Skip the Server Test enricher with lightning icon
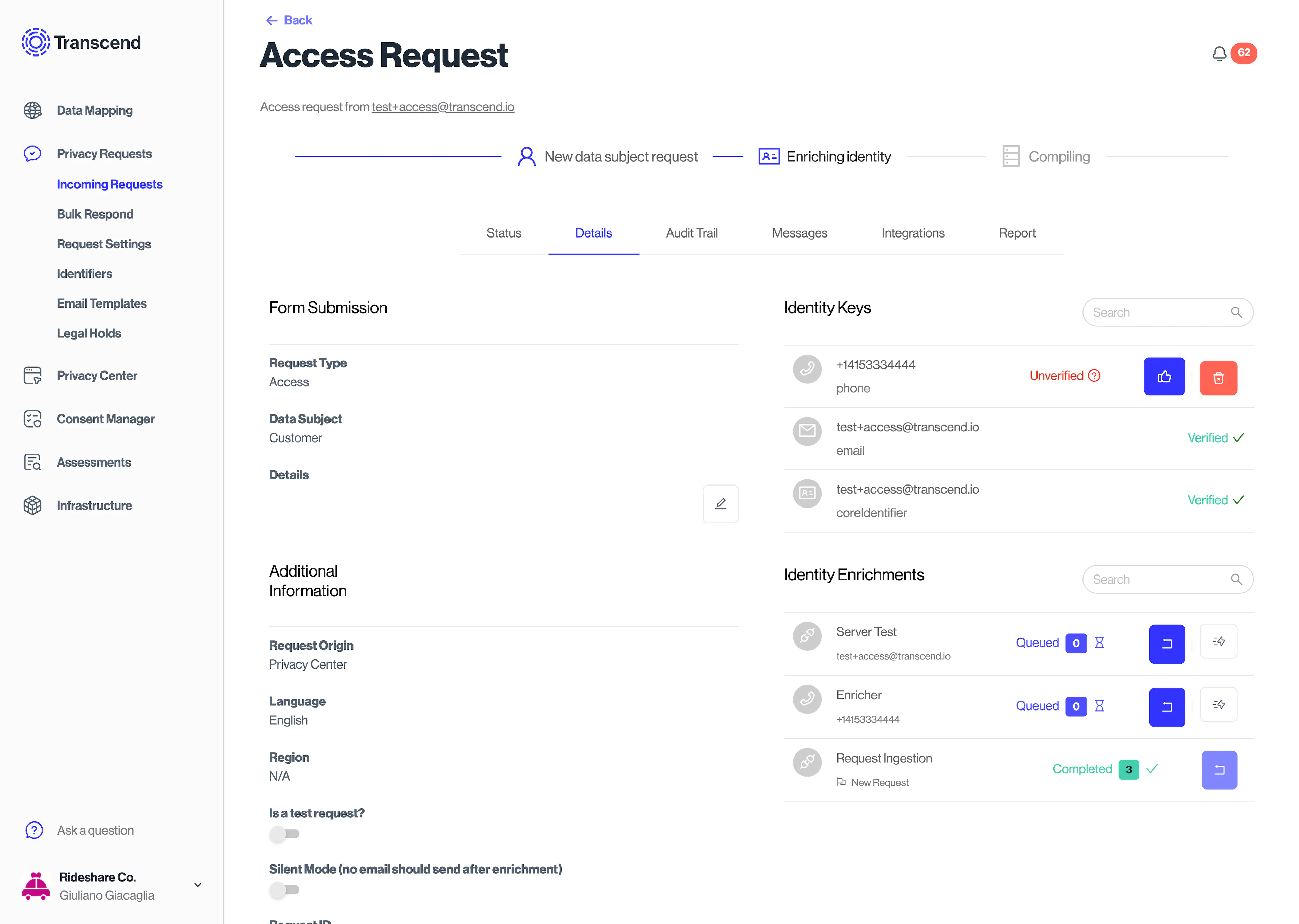Image resolution: width=1299 pixels, height=924 pixels. tap(1218, 641)
